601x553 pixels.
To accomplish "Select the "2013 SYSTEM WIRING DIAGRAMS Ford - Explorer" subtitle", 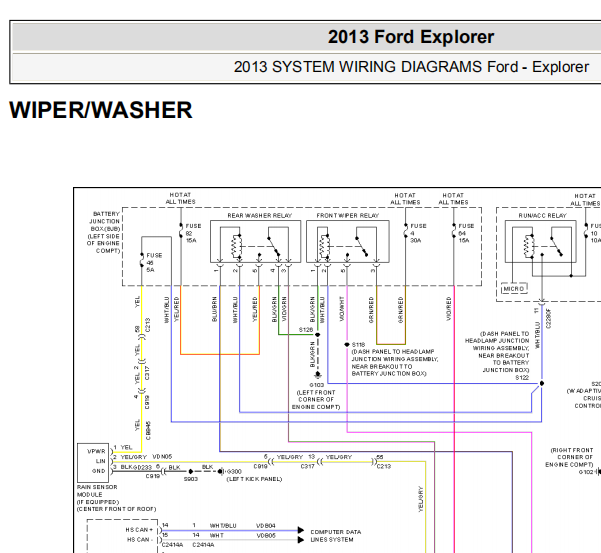I will click(x=411, y=67).
